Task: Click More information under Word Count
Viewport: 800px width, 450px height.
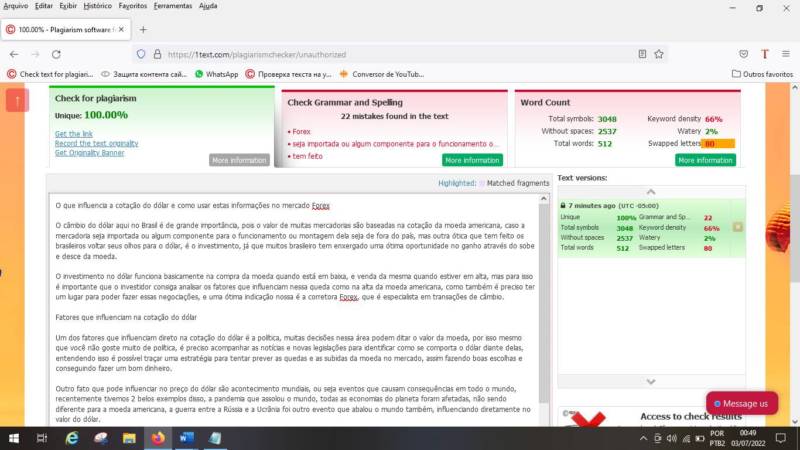Action: 705,160
